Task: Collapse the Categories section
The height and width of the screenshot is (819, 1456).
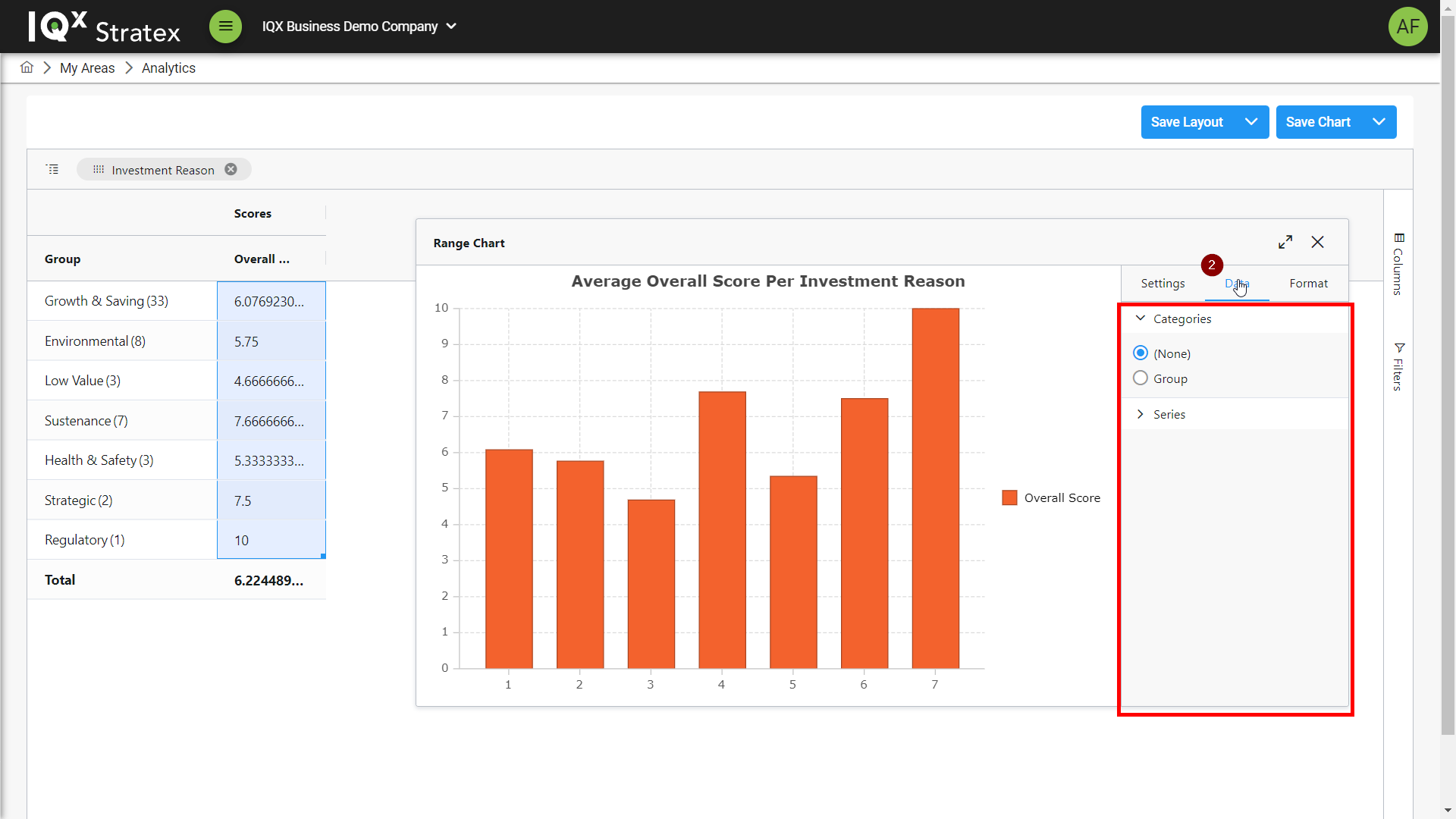Action: click(x=1141, y=318)
